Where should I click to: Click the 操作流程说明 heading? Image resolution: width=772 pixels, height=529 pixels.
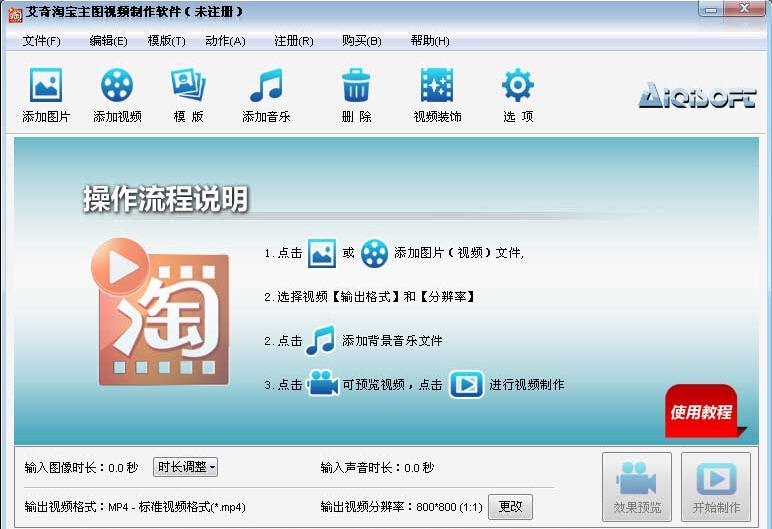click(165, 198)
